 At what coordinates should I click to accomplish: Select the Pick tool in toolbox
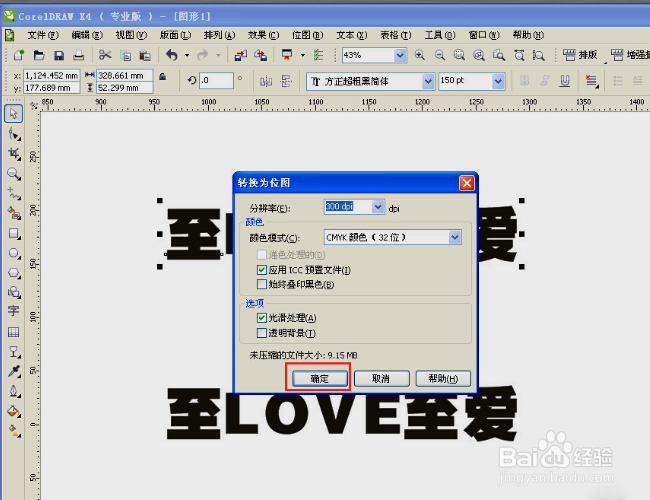tap(13, 114)
